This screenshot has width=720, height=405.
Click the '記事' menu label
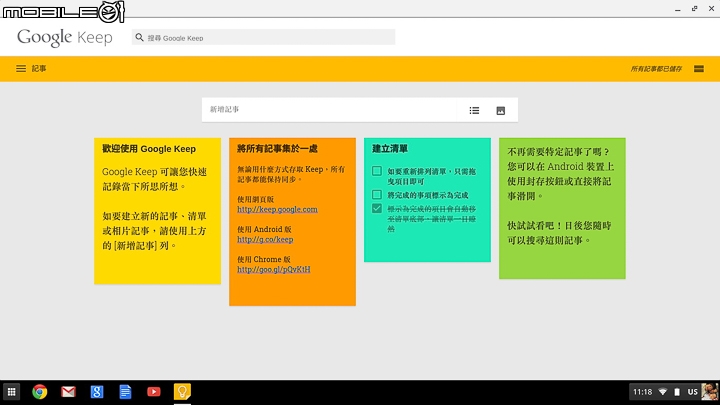click(x=39, y=68)
